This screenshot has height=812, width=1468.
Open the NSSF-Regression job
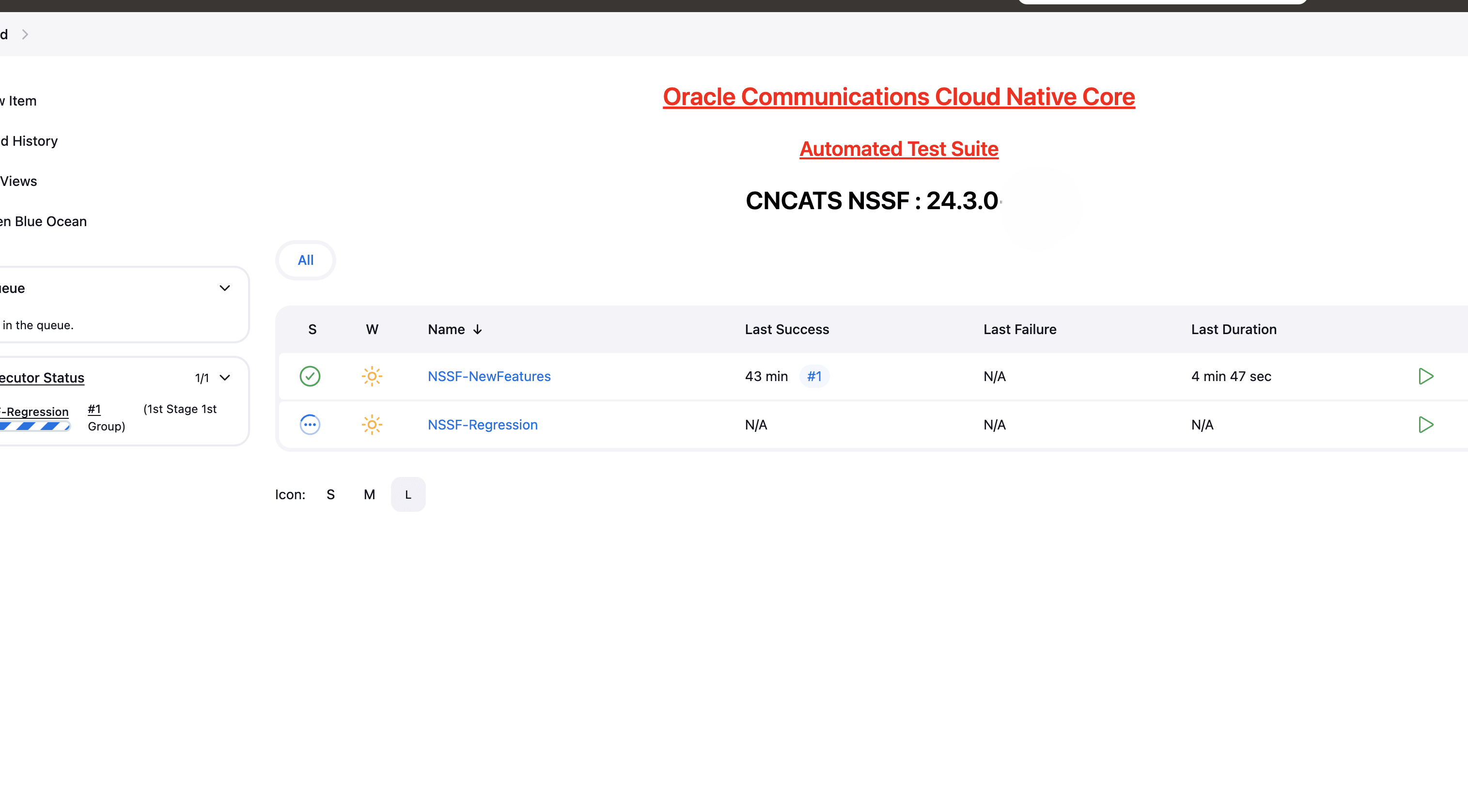(x=482, y=424)
